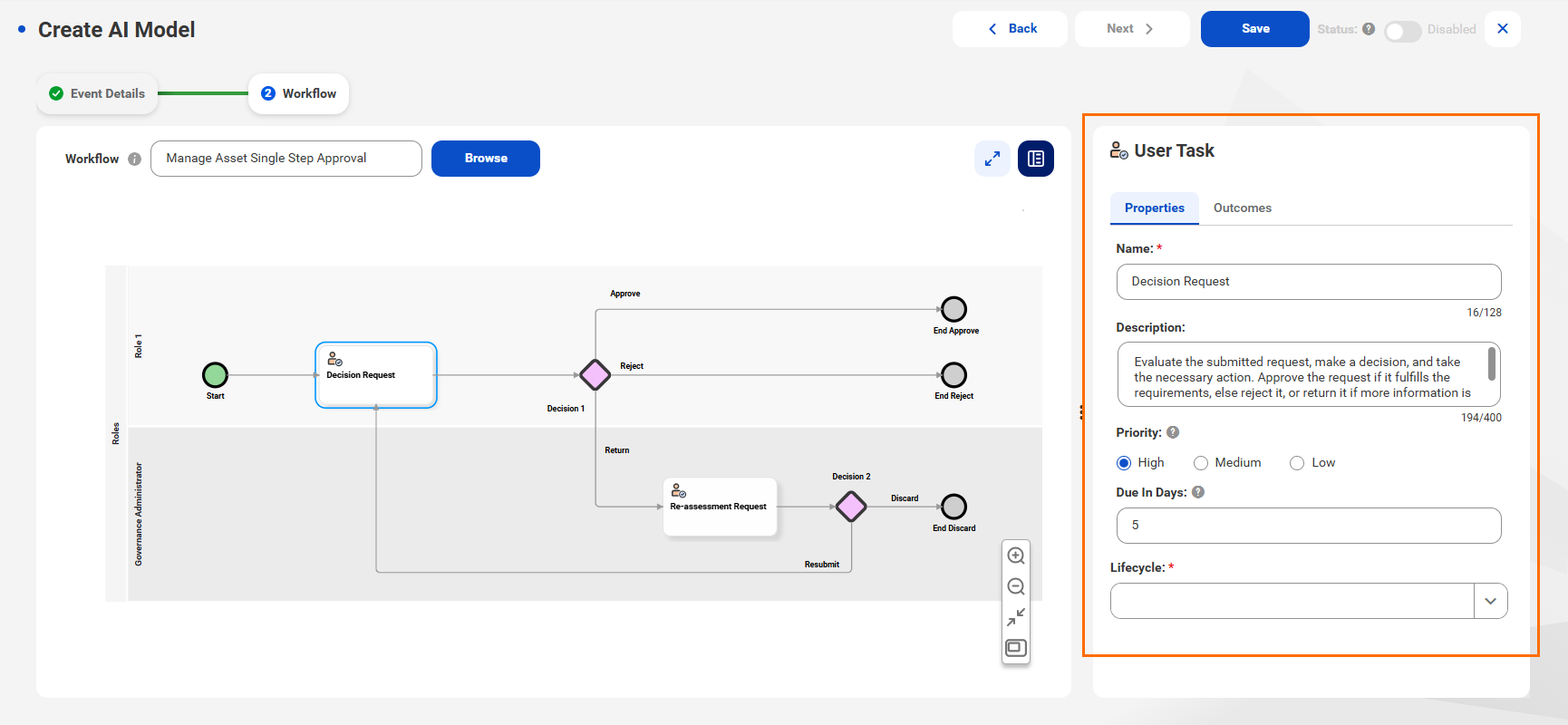Click the Approve flow label
Image resolution: width=1568 pixels, height=725 pixels.
tap(625, 294)
